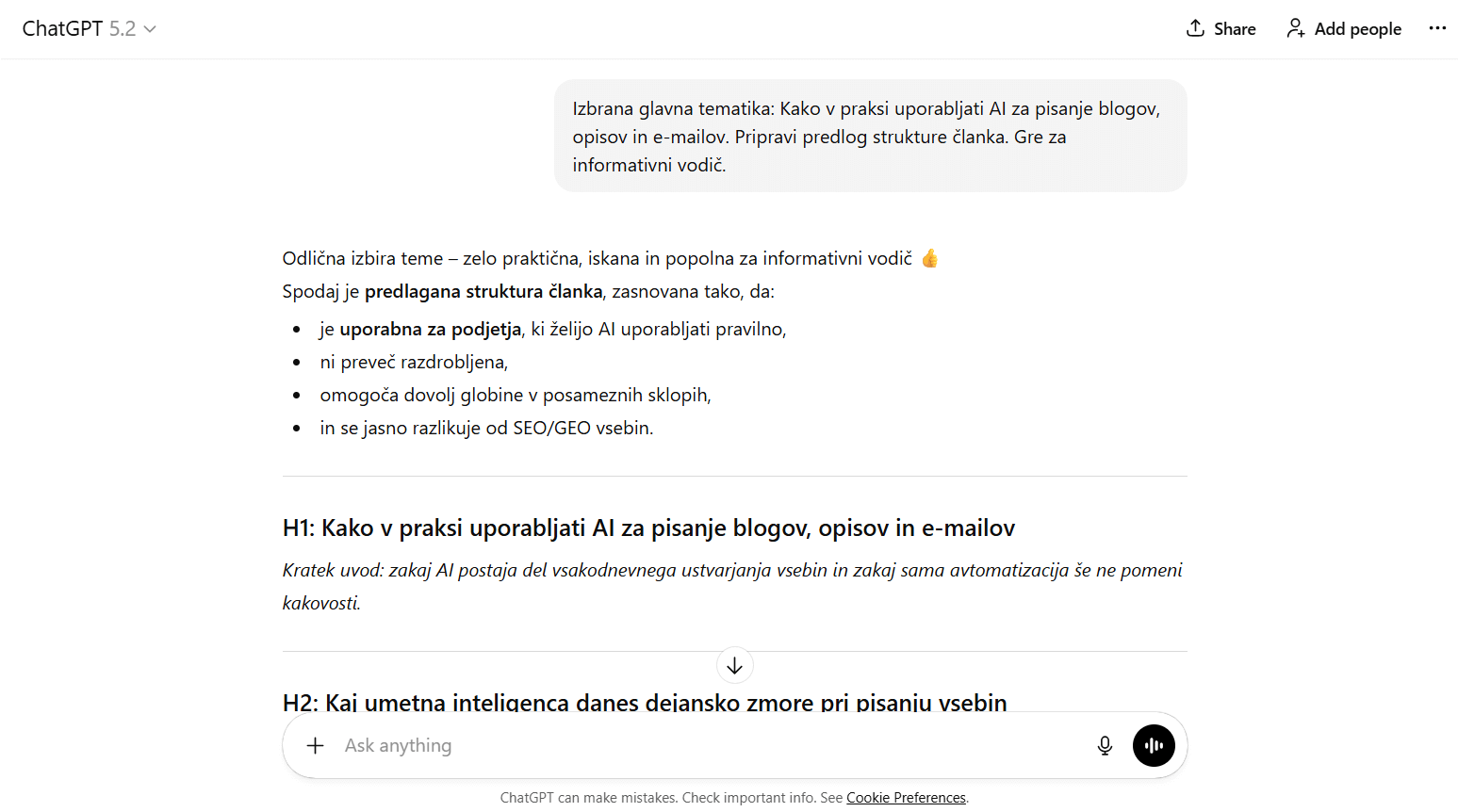Open conversation options via ellipsis

[1437, 28]
